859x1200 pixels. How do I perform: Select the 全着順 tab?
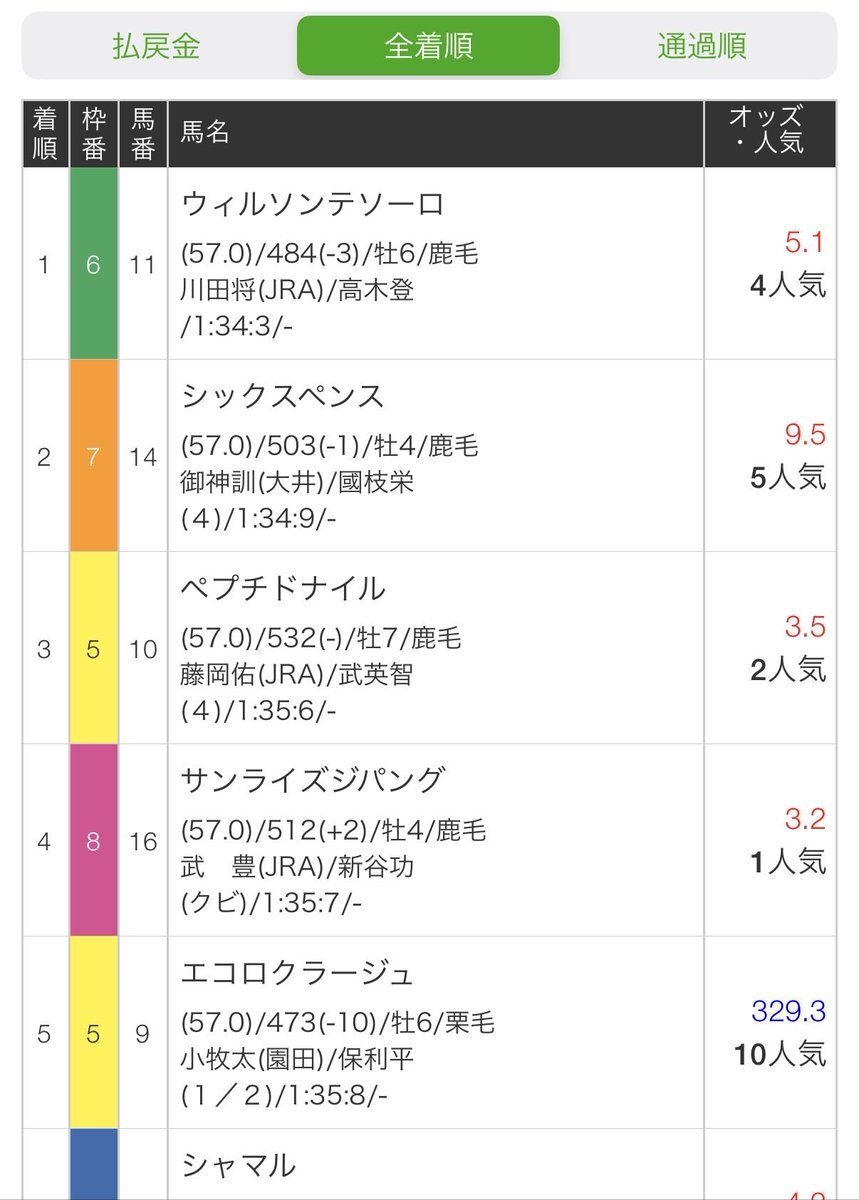tap(428, 46)
